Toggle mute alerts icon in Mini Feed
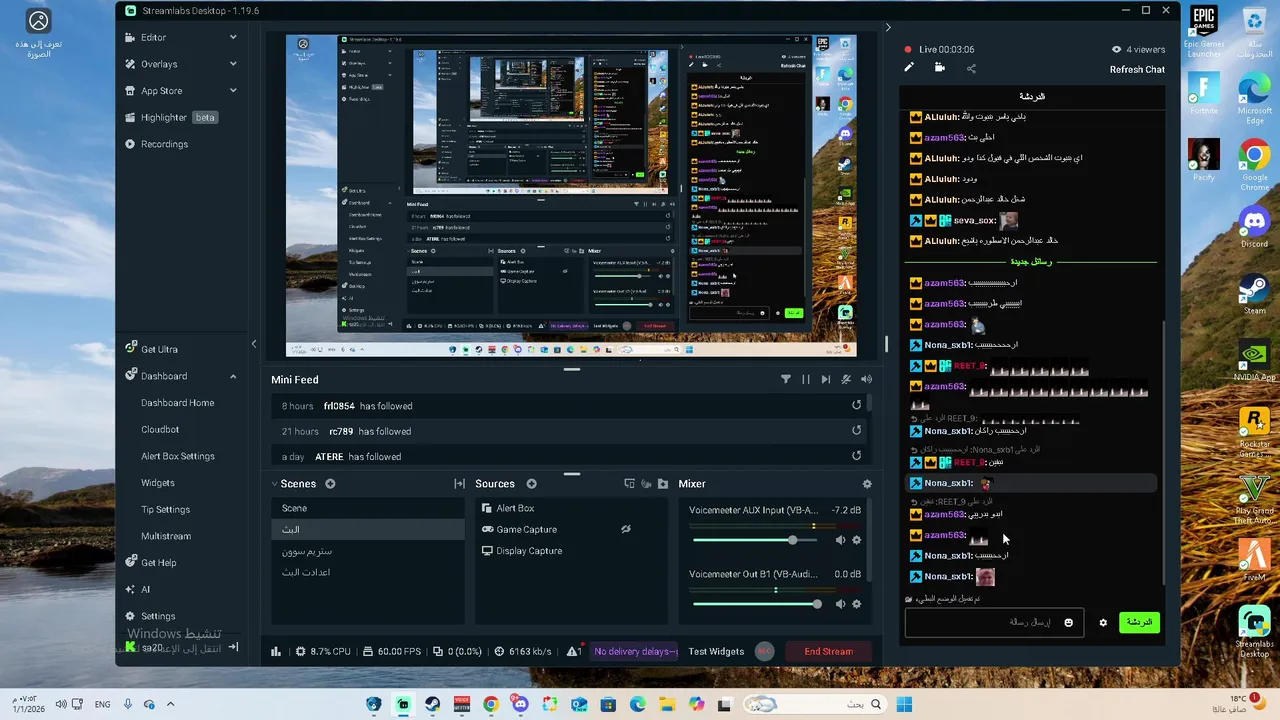 click(x=846, y=380)
